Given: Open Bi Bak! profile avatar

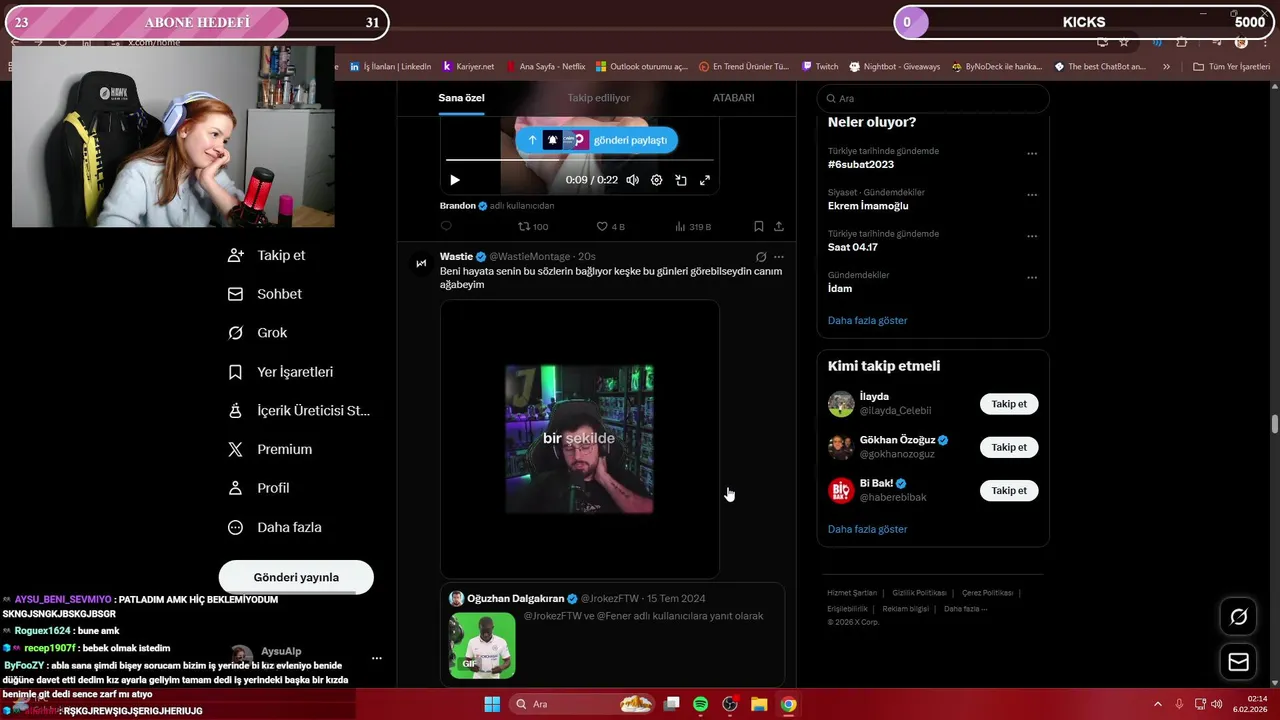Looking at the screenshot, I should point(841,490).
